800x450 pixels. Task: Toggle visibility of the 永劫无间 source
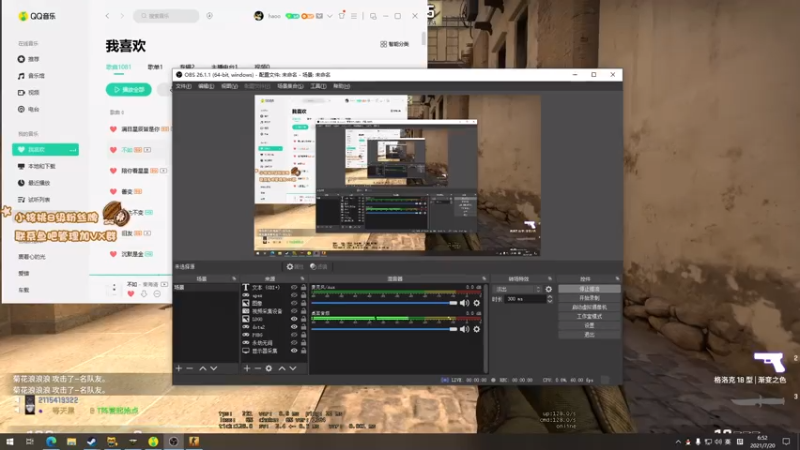click(294, 343)
